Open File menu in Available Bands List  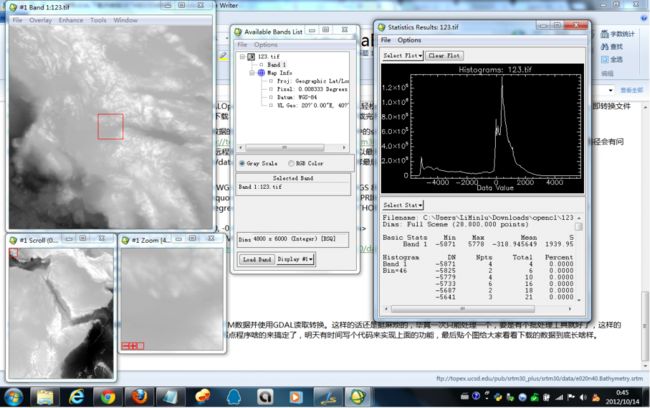[x=243, y=44]
